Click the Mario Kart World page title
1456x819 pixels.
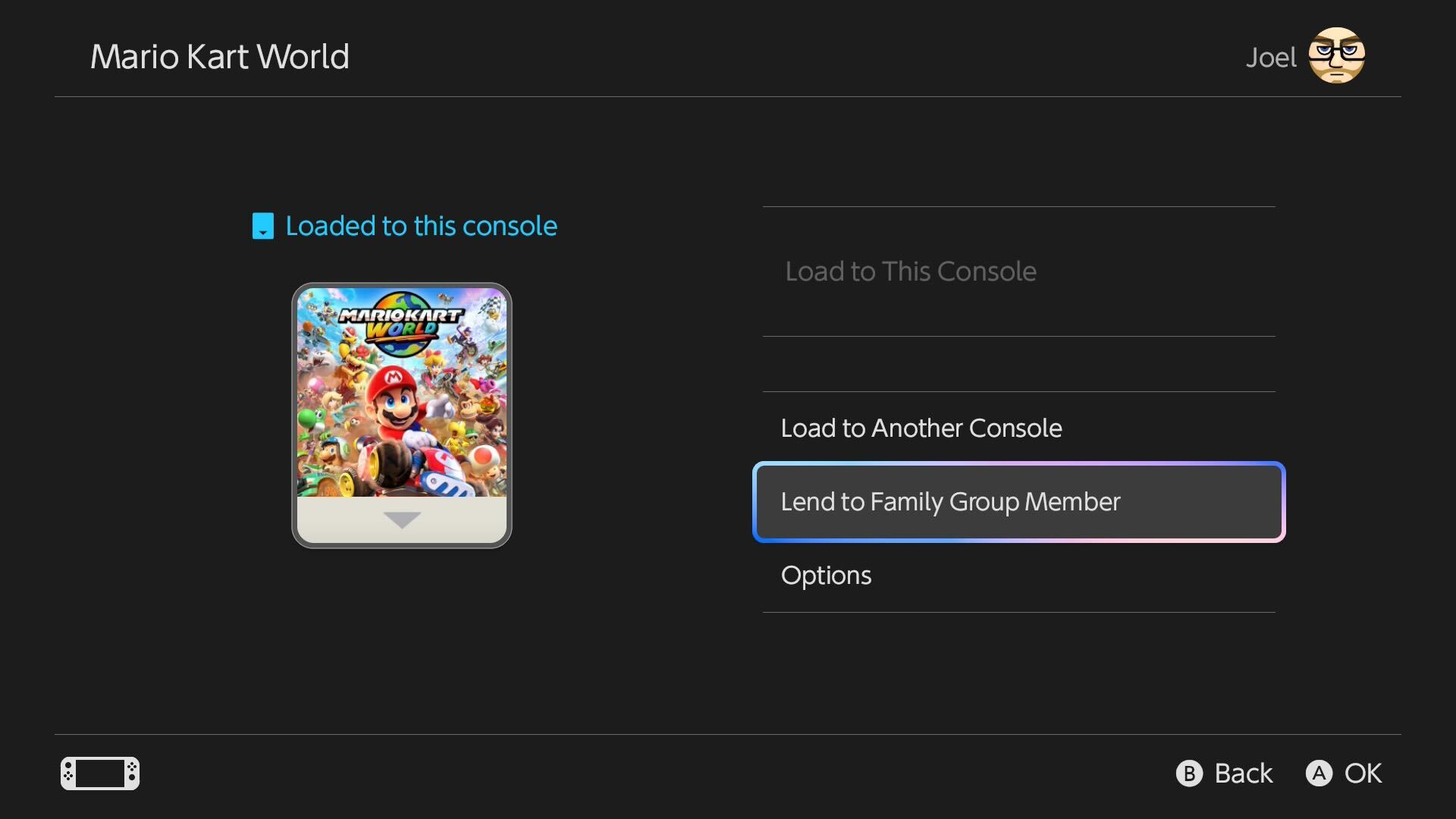click(x=220, y=57)
